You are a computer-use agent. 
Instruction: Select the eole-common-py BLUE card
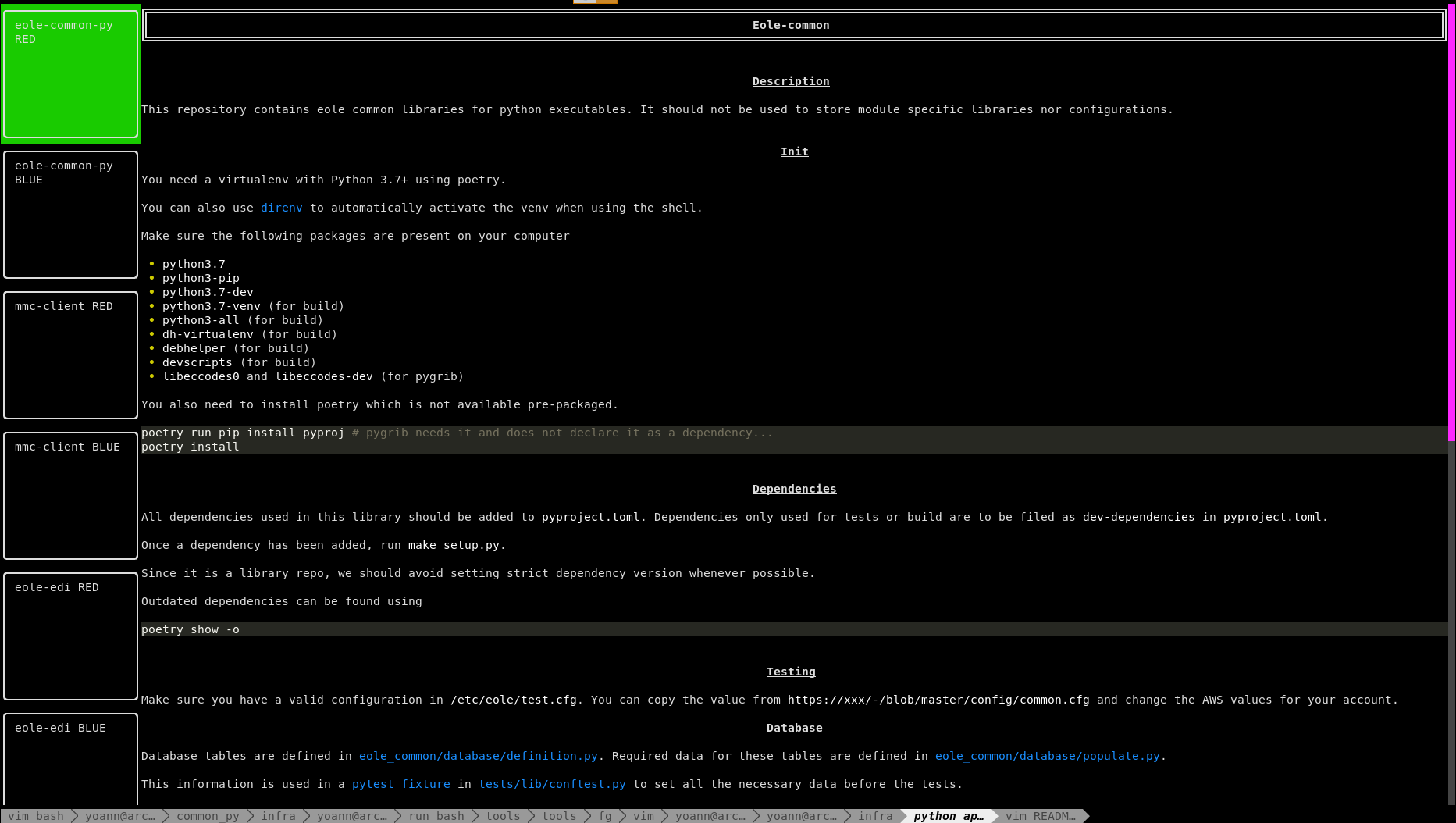(70, 215)
